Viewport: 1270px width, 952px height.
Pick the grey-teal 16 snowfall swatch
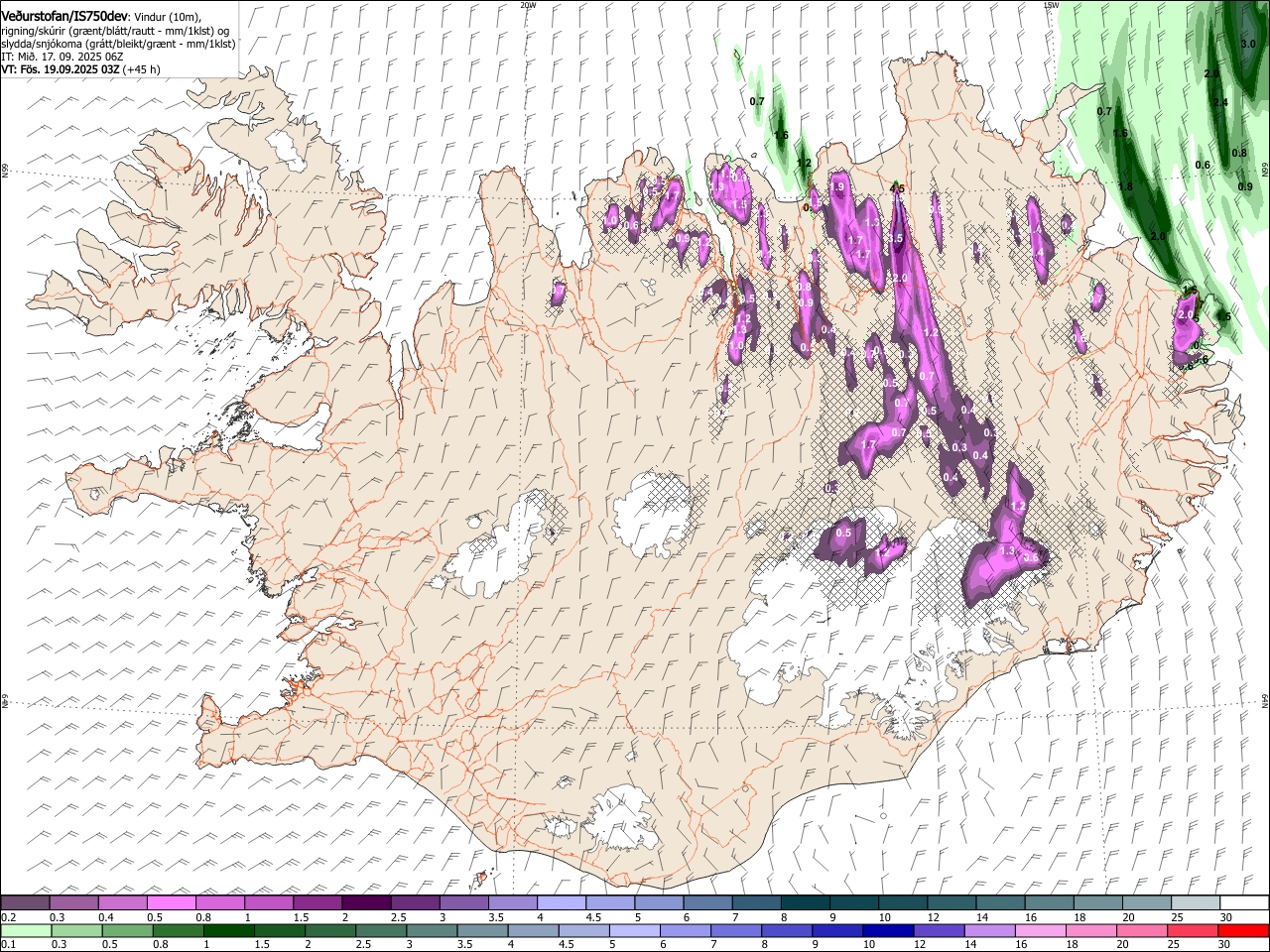(1048, 902)
